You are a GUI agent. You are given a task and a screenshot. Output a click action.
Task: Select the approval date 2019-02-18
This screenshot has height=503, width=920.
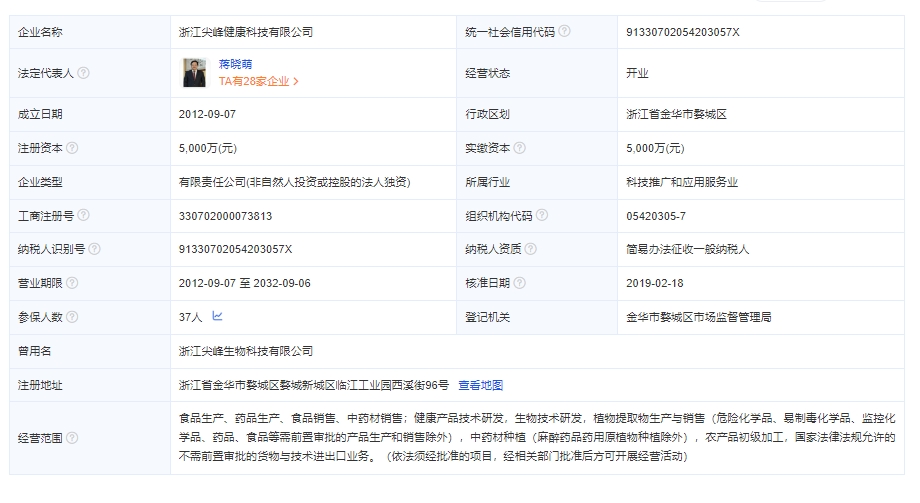pyautogui.click(x=654, y=283)
